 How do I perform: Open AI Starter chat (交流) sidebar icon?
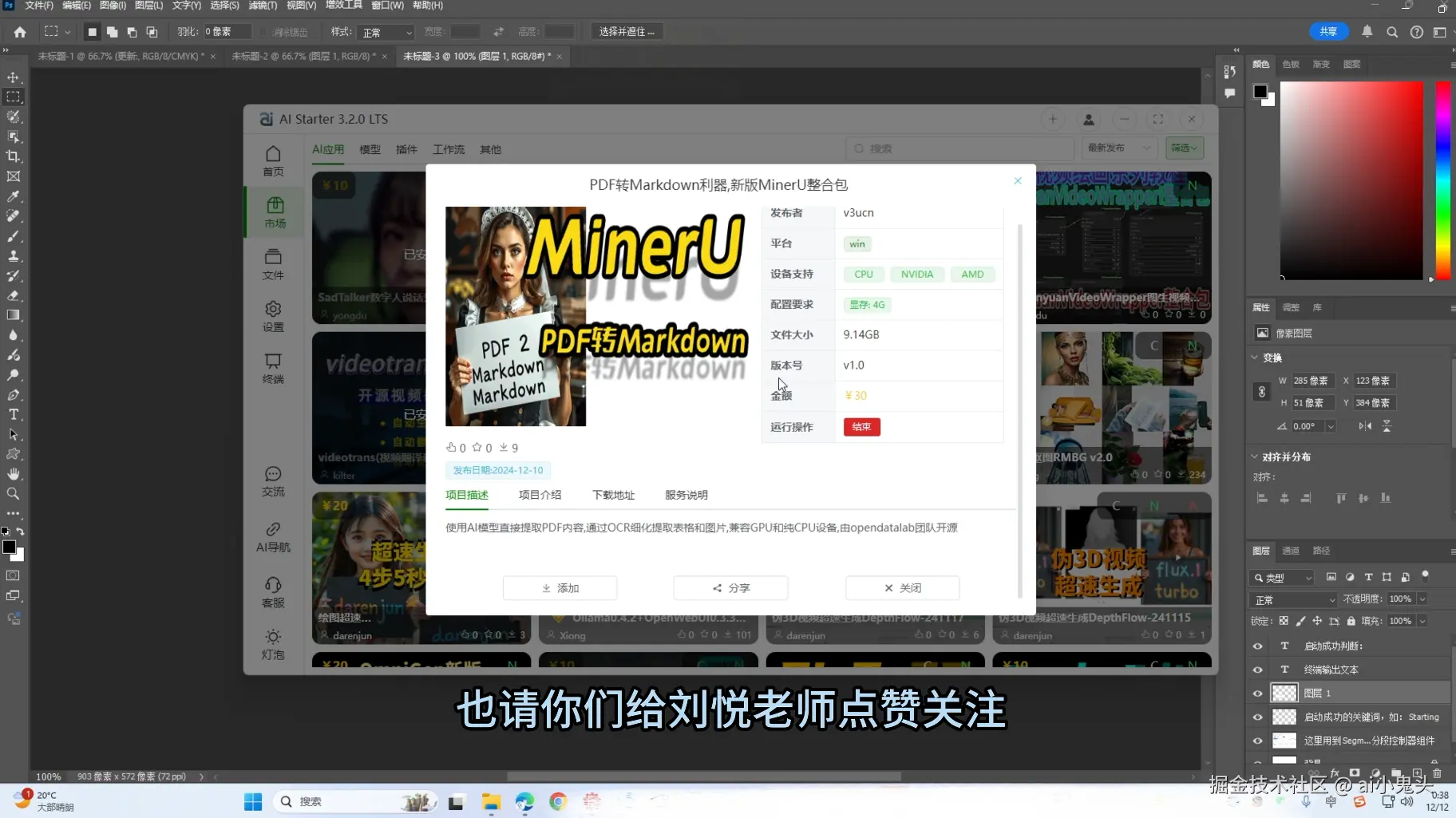pyautogui.click(x=273, y=481)
